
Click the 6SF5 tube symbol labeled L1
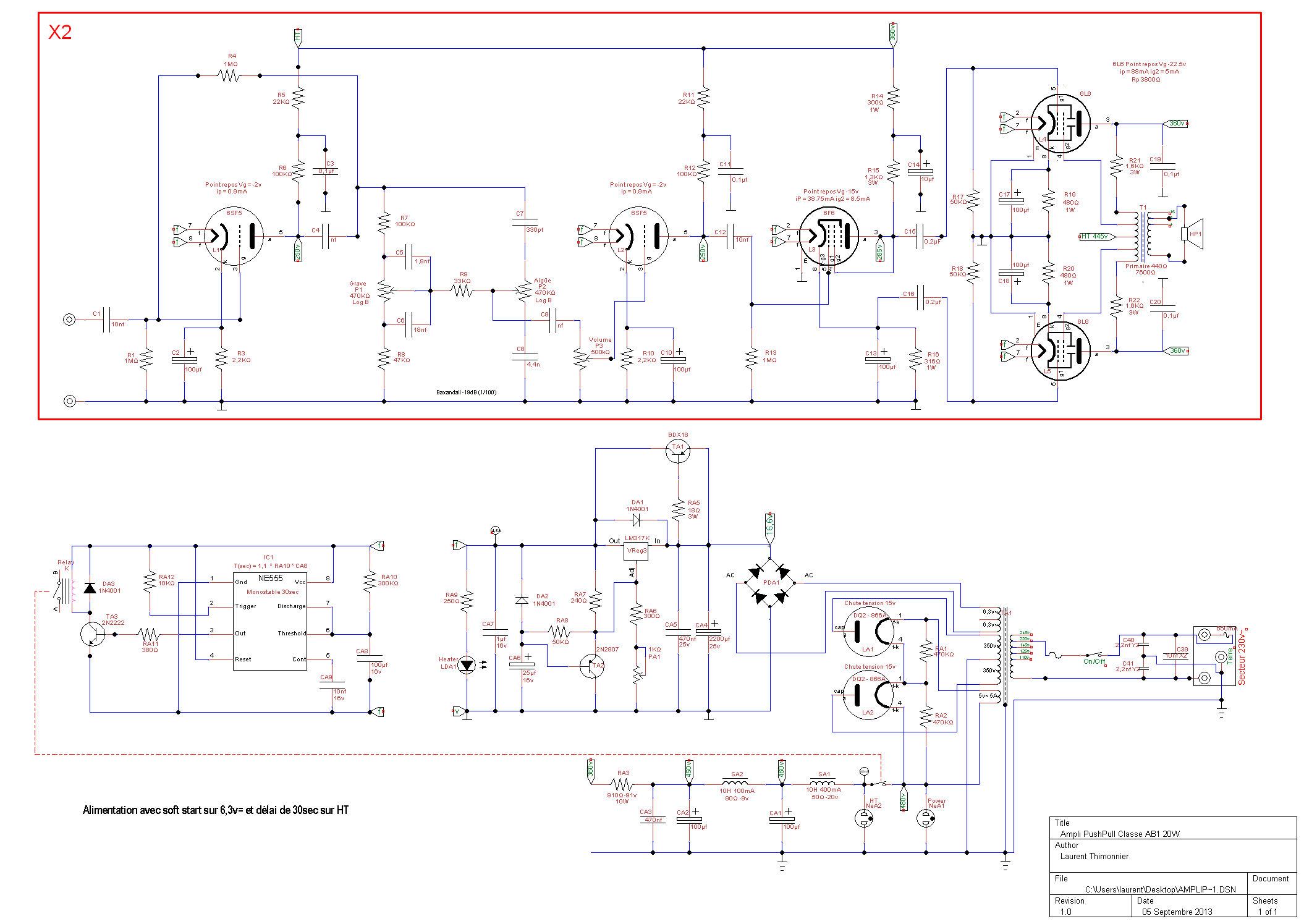click(234, 236)
